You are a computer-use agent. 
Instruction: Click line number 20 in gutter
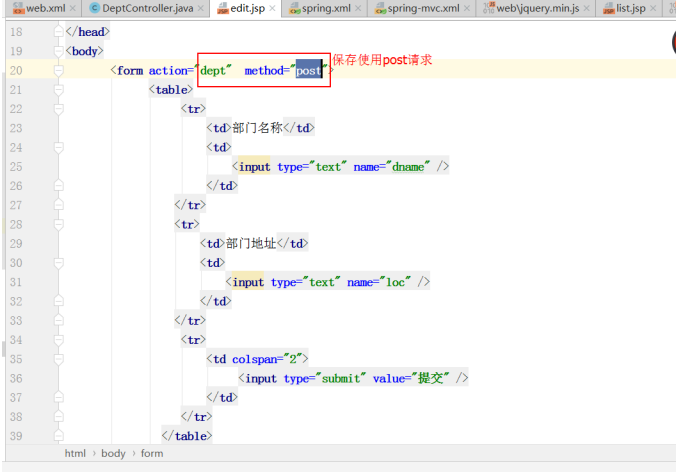click(x=16, y=70)
